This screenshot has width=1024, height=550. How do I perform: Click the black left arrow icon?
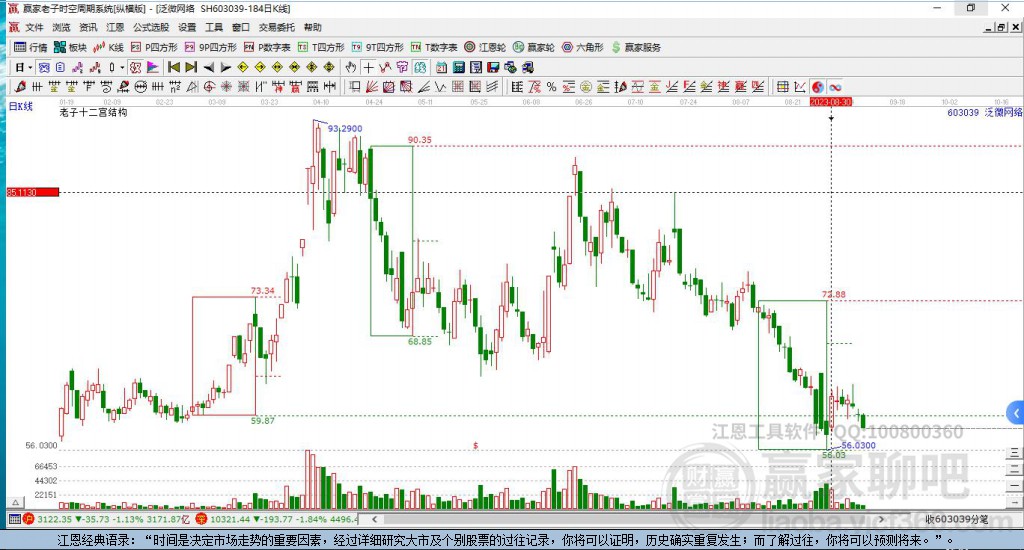209,67
